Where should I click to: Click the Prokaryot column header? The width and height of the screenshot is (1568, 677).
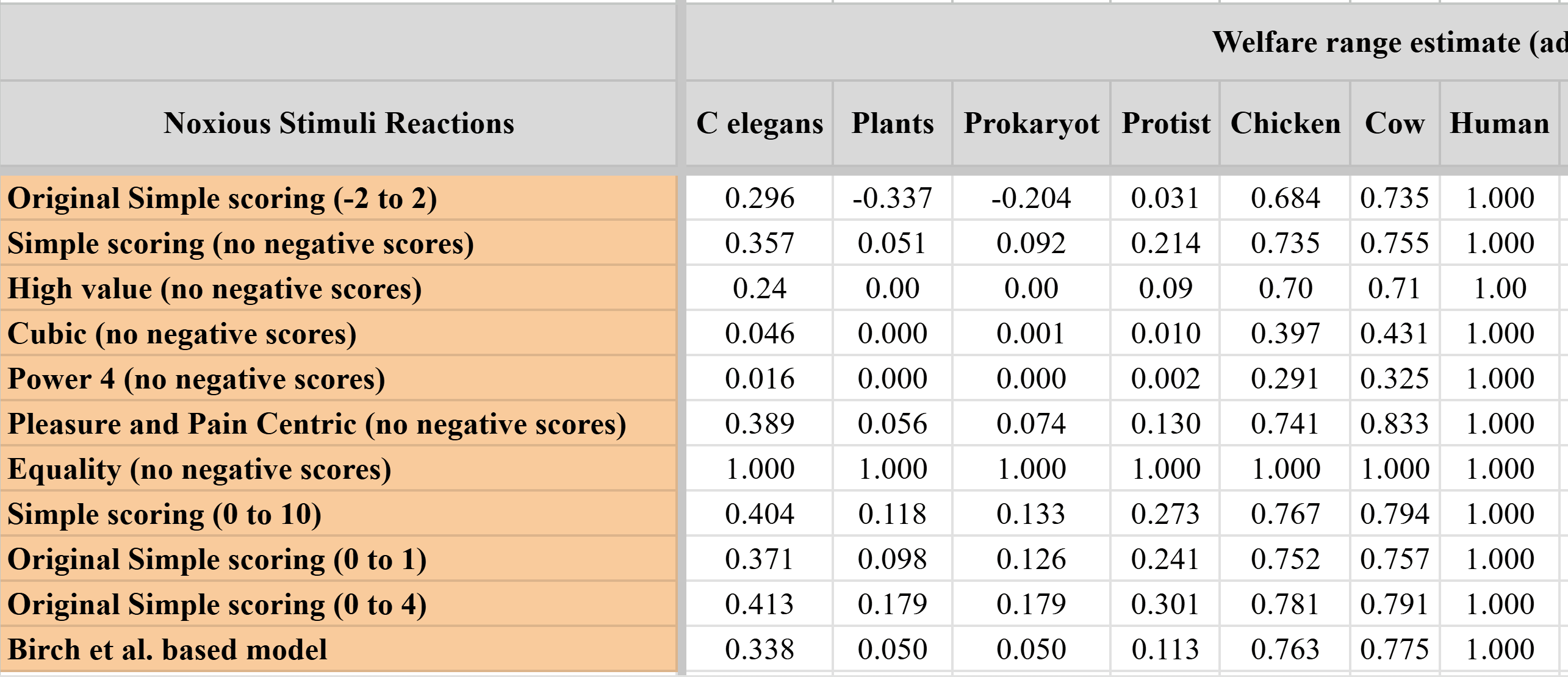point(1031,123)
